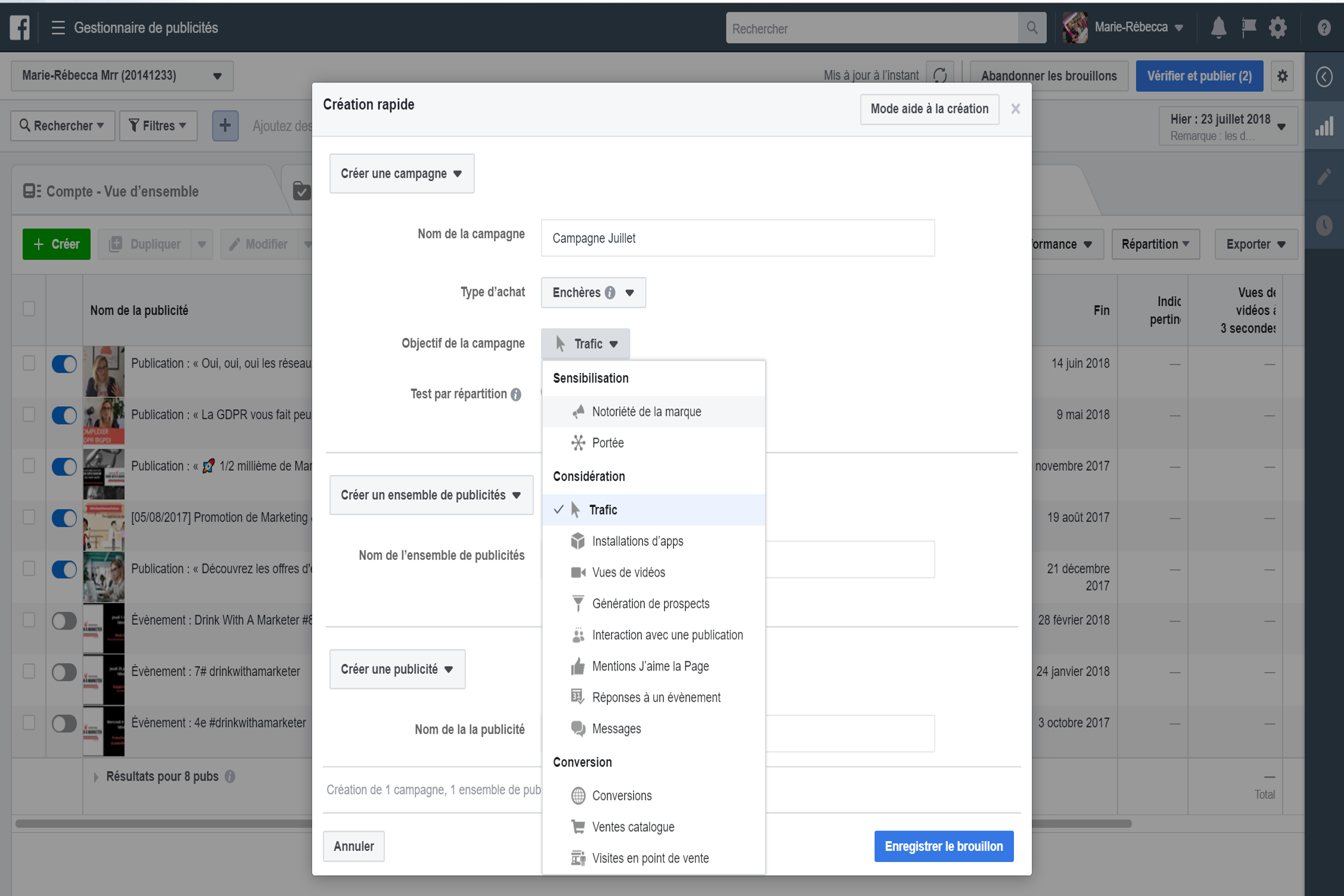Disable the Promotion de Marketing ad toggle
Image resolution: width=1344 pixels, height=896 pixels.
coord(64,518)
